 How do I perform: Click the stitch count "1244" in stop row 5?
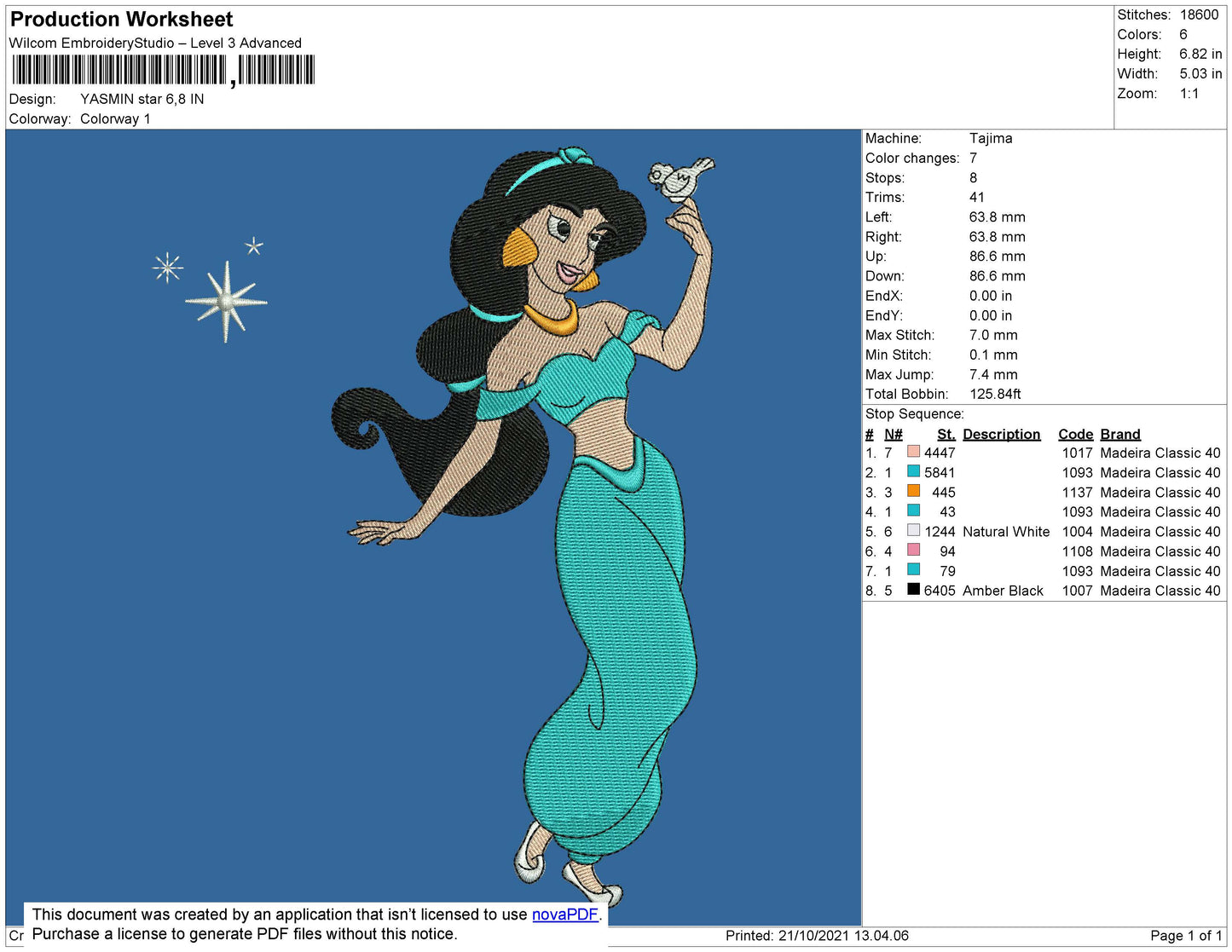pos(940,532)
